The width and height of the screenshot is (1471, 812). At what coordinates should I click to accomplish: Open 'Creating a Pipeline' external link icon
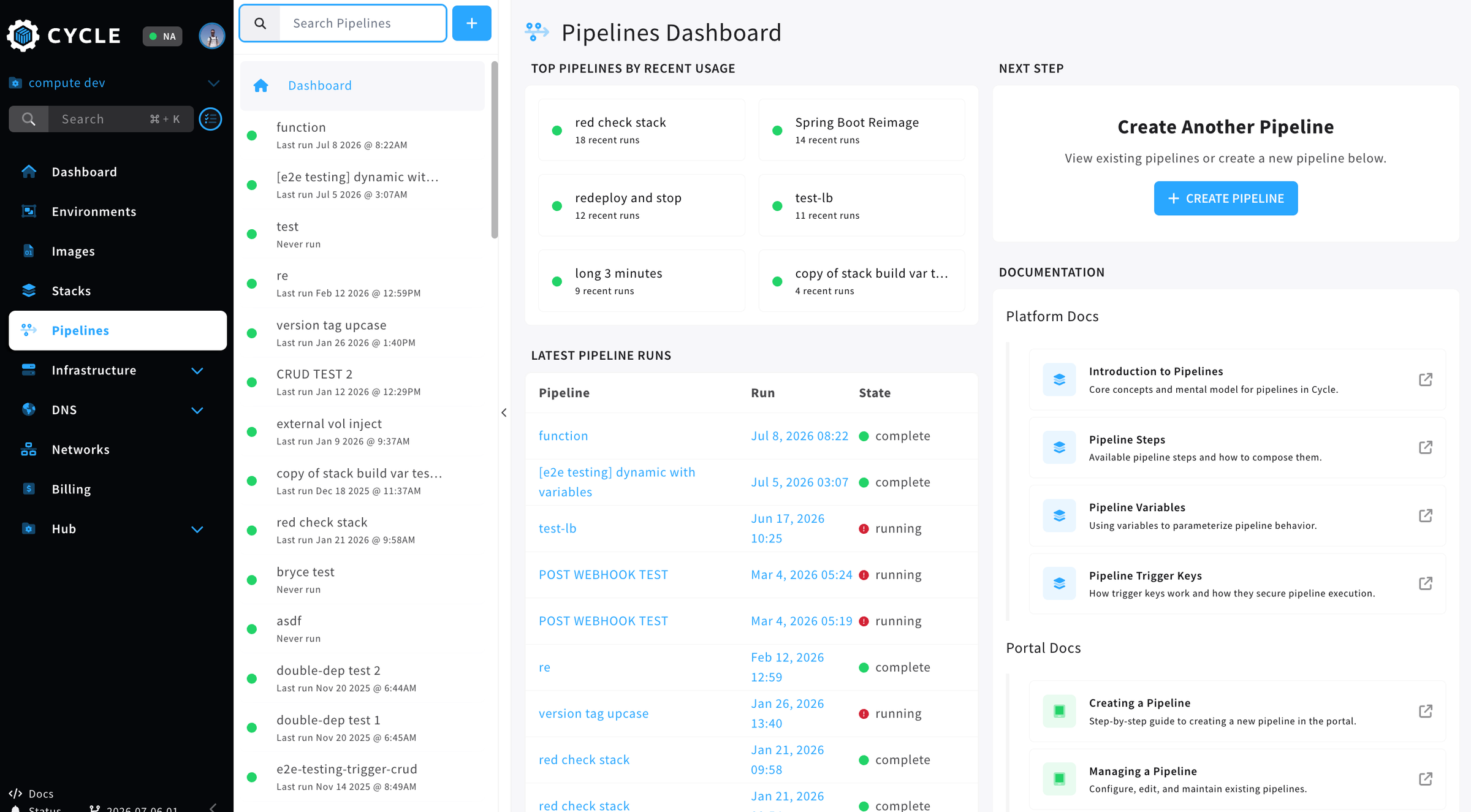point(1426,711)
